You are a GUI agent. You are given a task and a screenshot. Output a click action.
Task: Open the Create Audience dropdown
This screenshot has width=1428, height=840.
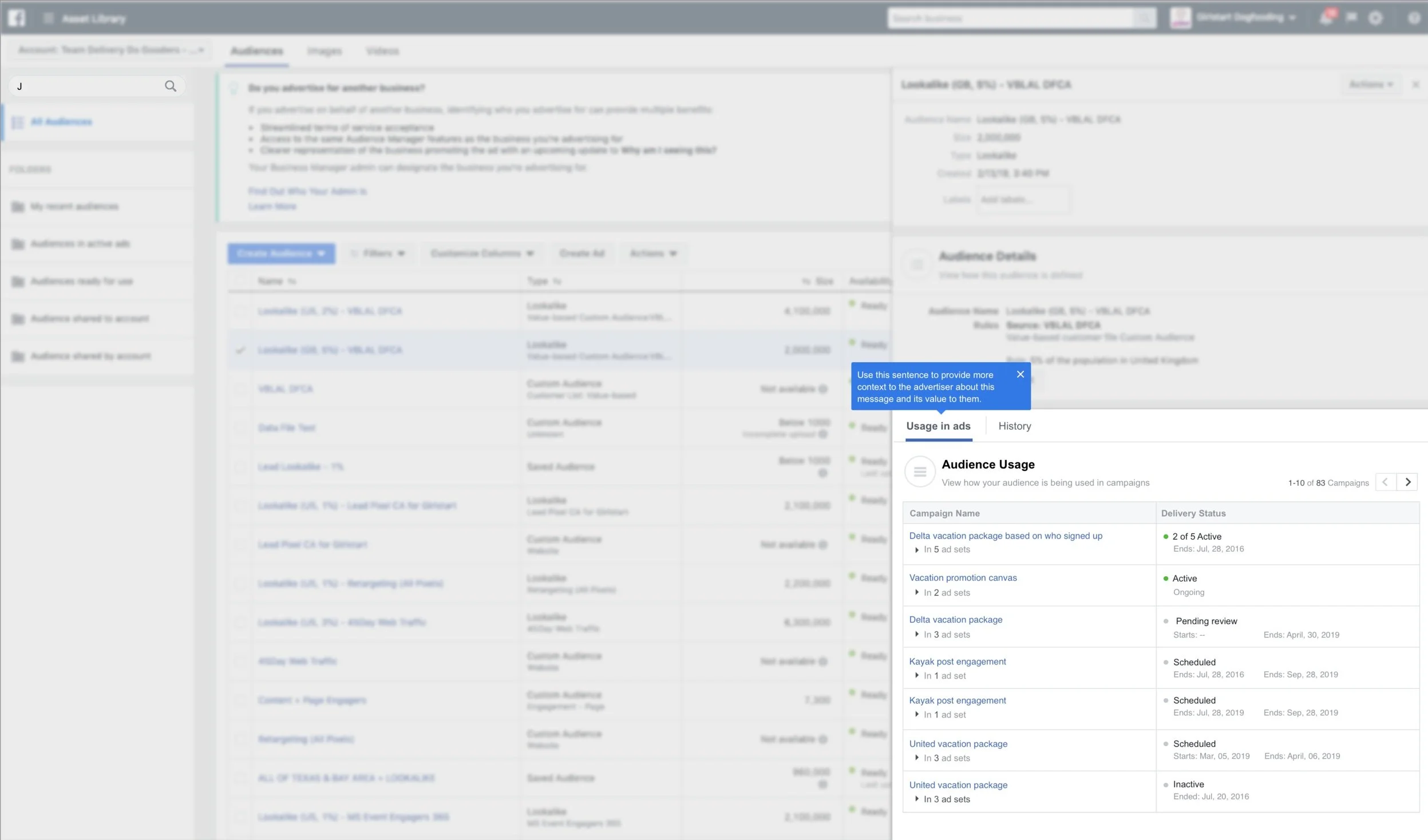[x=281, y=253]
